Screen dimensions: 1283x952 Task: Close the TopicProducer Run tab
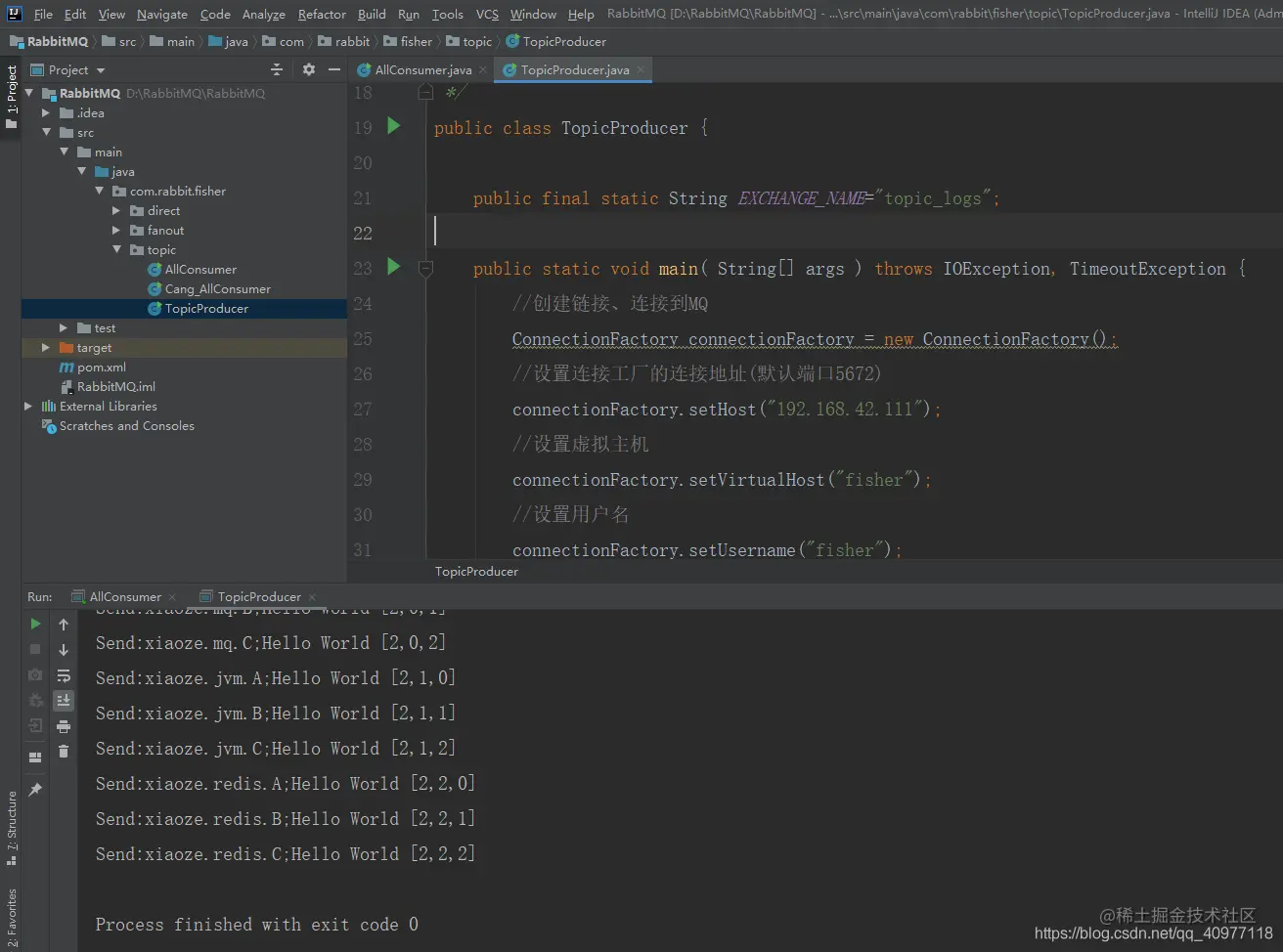pyautogui.click(x=312, y=597)
